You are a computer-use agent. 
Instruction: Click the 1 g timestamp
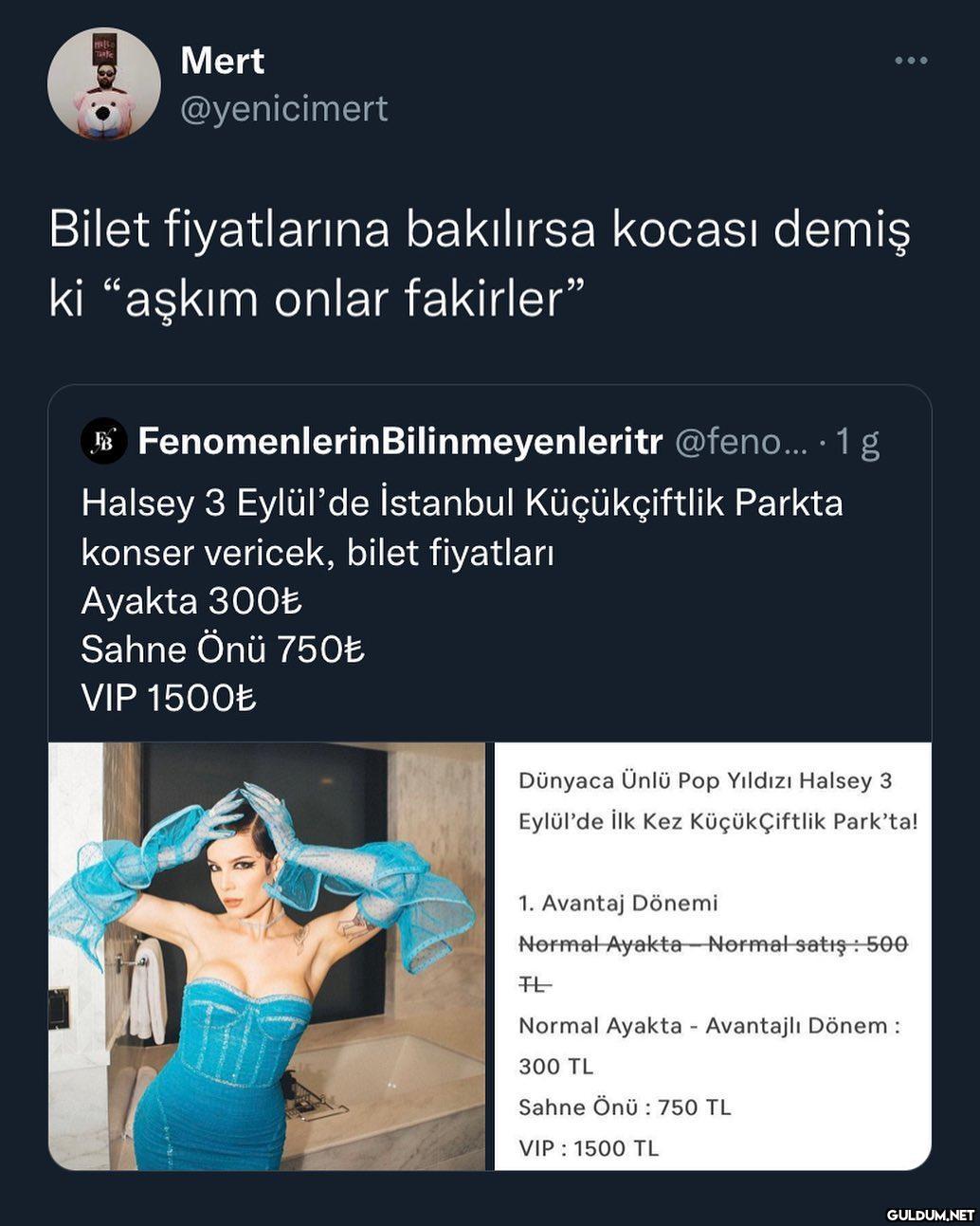coord(858,443)
